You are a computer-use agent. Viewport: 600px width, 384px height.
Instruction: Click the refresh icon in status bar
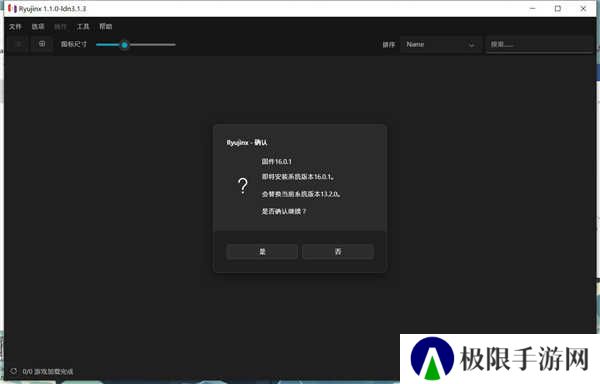coord(13,371)
